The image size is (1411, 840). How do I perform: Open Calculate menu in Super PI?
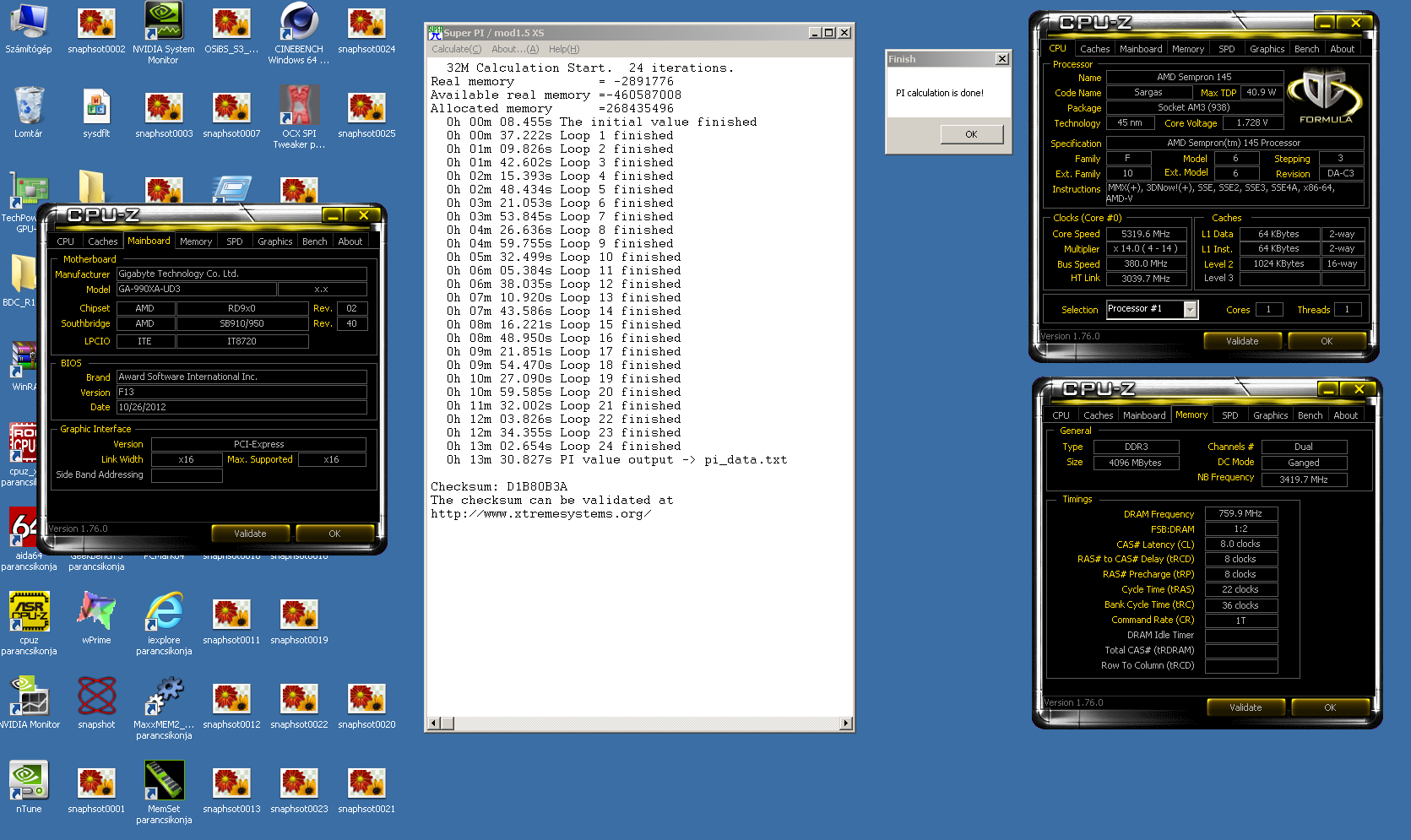[x=456, y=49]
